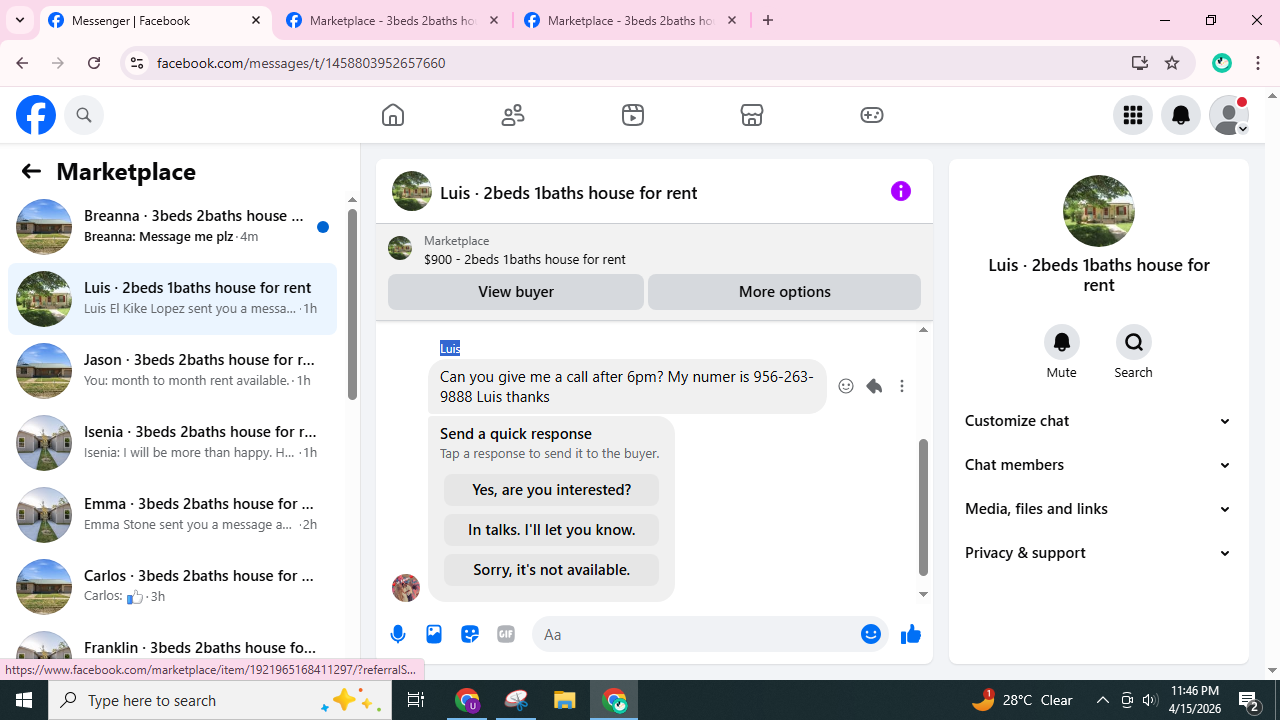
Task: Send 'In talks. I'll let you know.' response
Action: pyautogui.click(x=551, y=530)
